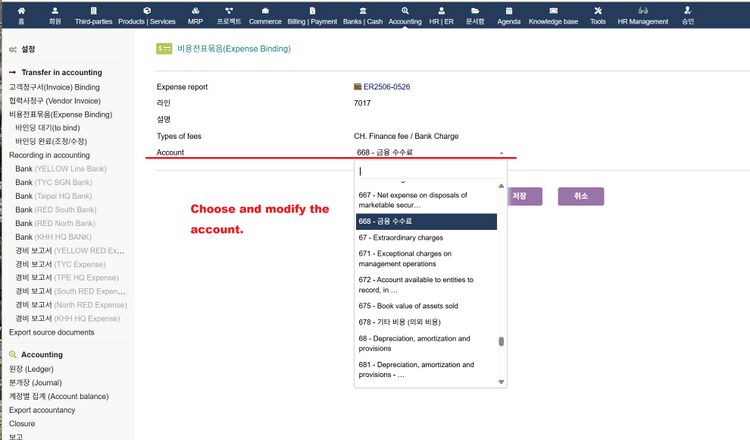Click the account list scrollbar thumb

click(x=501, y=341)
